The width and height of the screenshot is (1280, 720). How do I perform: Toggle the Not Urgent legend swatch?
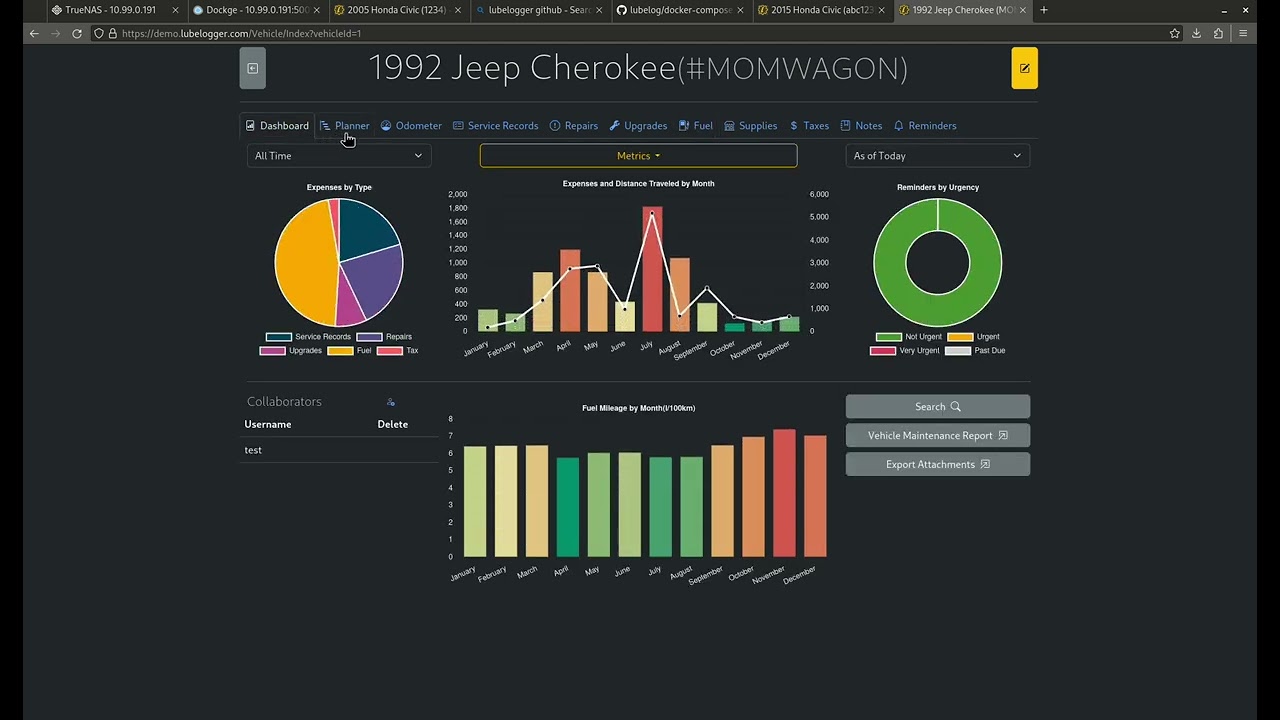[x=889, y=337]
